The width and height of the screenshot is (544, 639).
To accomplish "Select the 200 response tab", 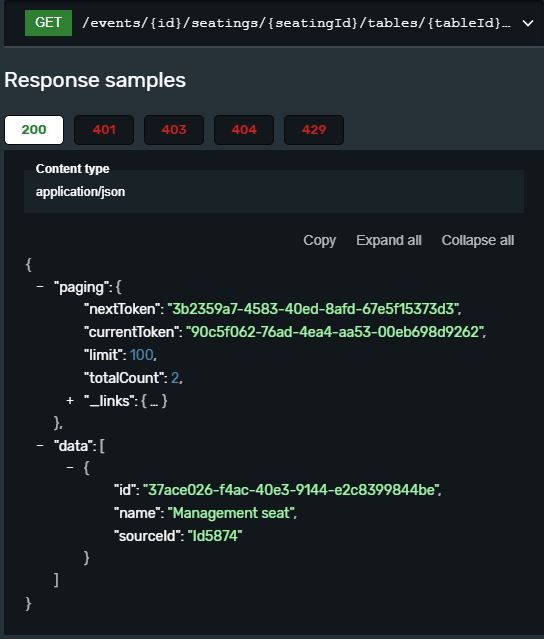I will (x=34, y=130).
